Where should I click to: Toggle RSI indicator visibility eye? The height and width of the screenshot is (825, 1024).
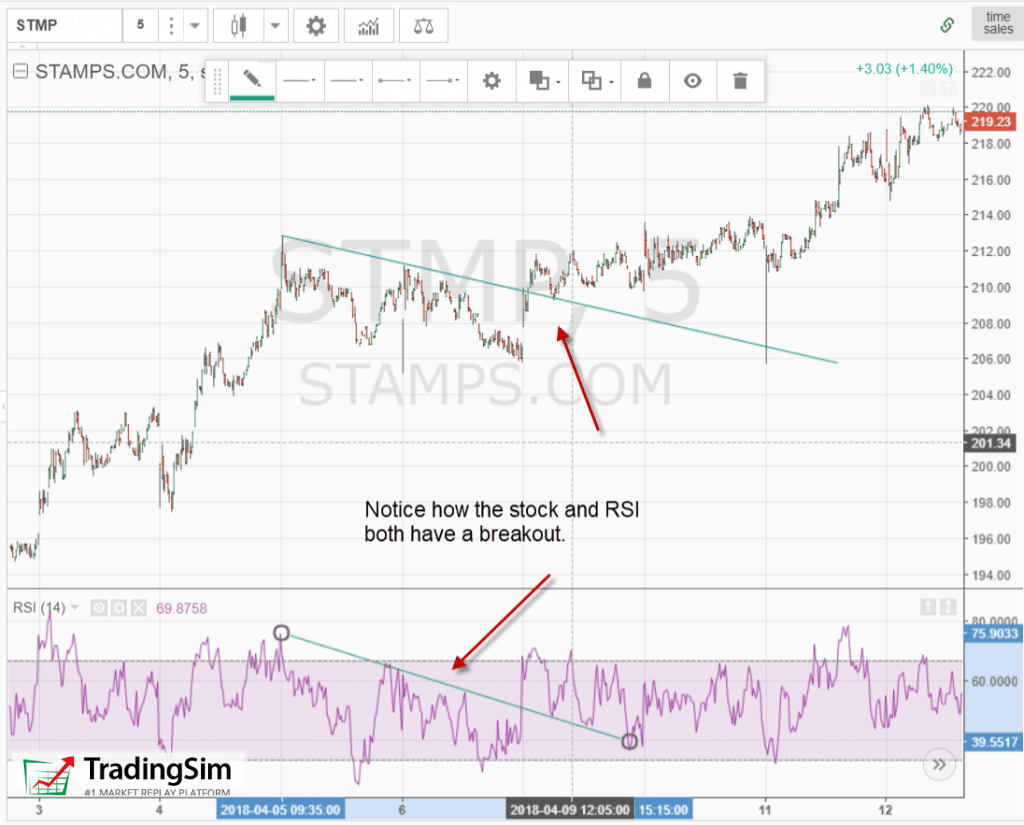click(99, 608)
